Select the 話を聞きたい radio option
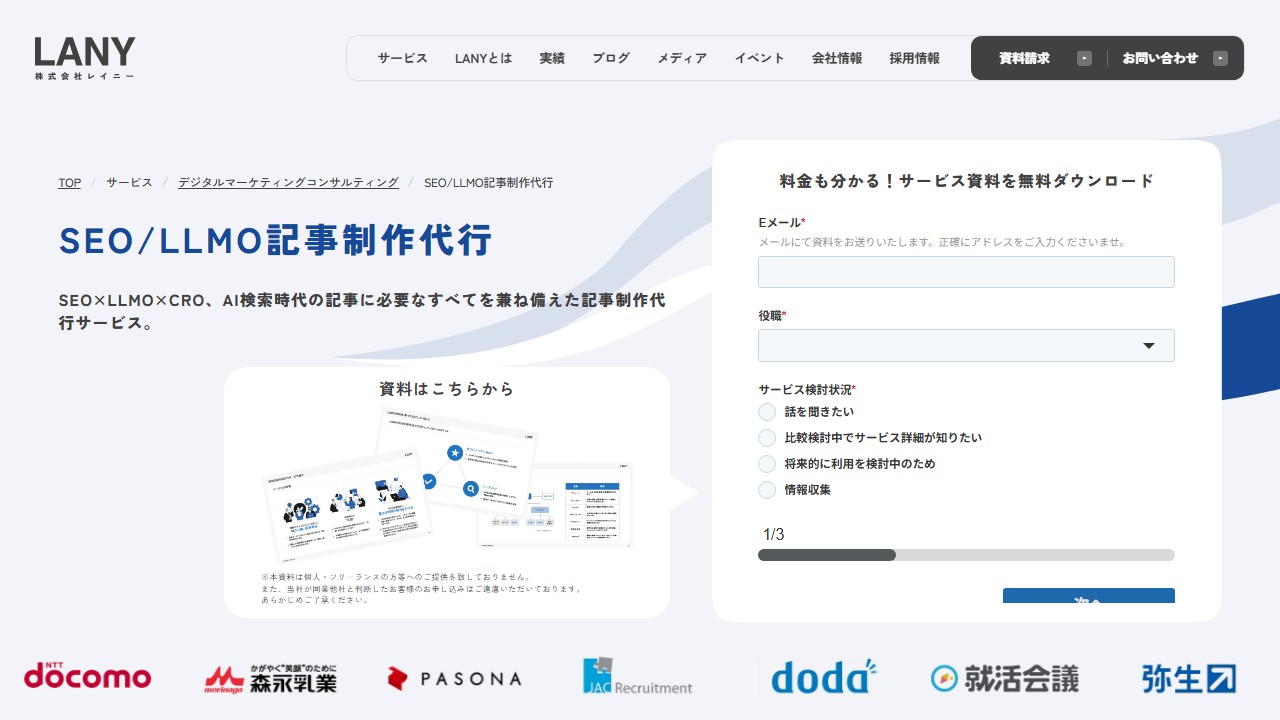The height and width of the screenshot is (720, 1280). point(767,412)
